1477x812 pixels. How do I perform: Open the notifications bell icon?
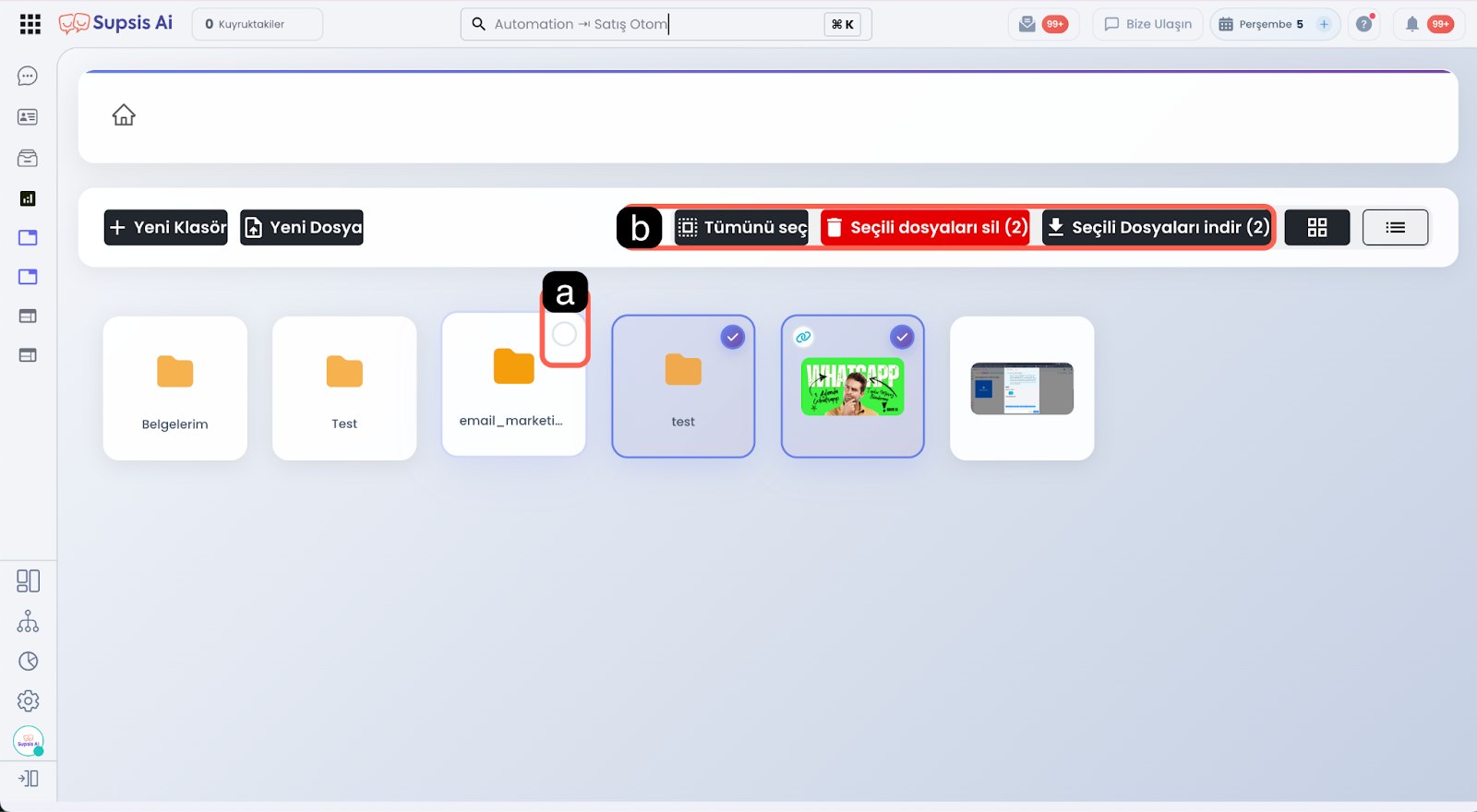tap(1411, 24)
